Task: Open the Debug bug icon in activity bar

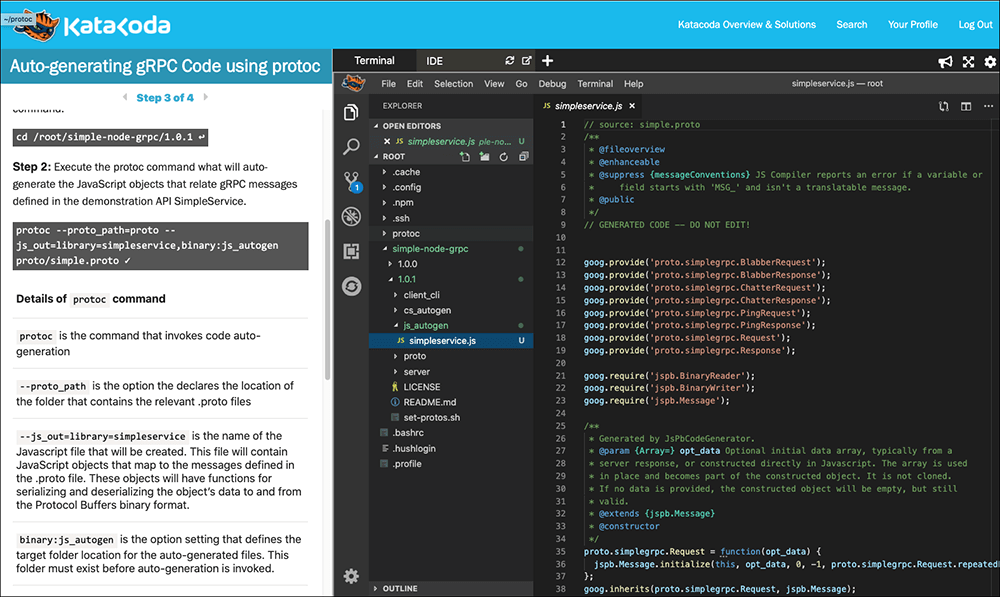Action: point(351,216)
